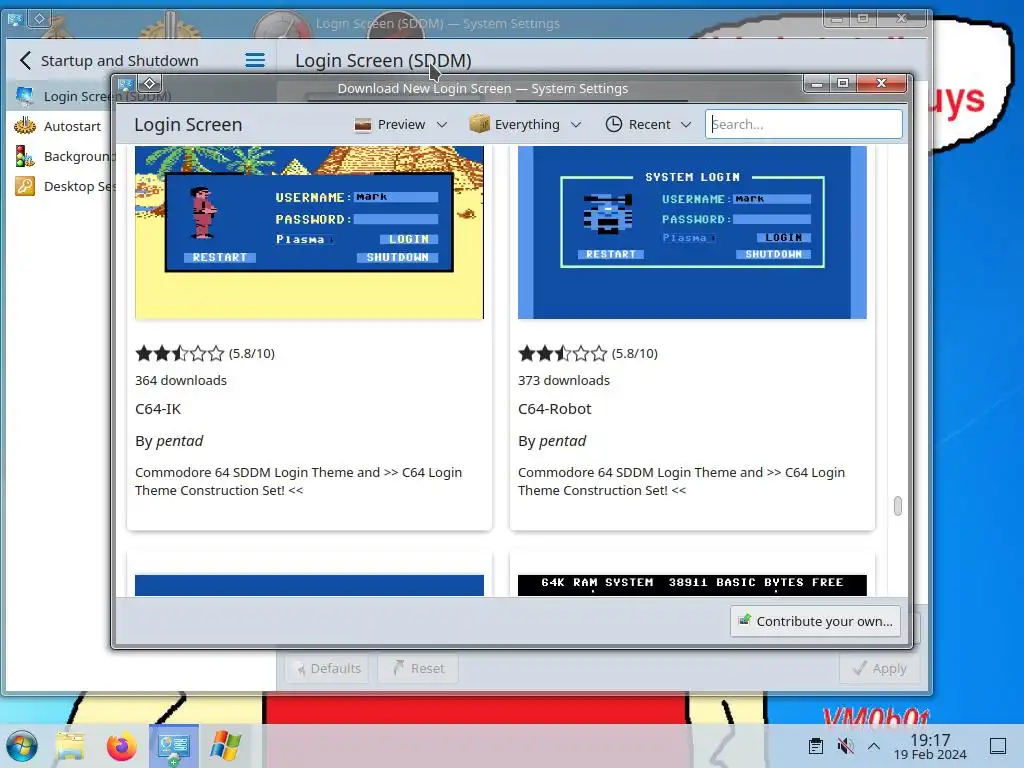The height and width of the screenshot is (768, 1024).
Task: Open the Start menu orb on taskbar
Action: click(x=22, y=746)
